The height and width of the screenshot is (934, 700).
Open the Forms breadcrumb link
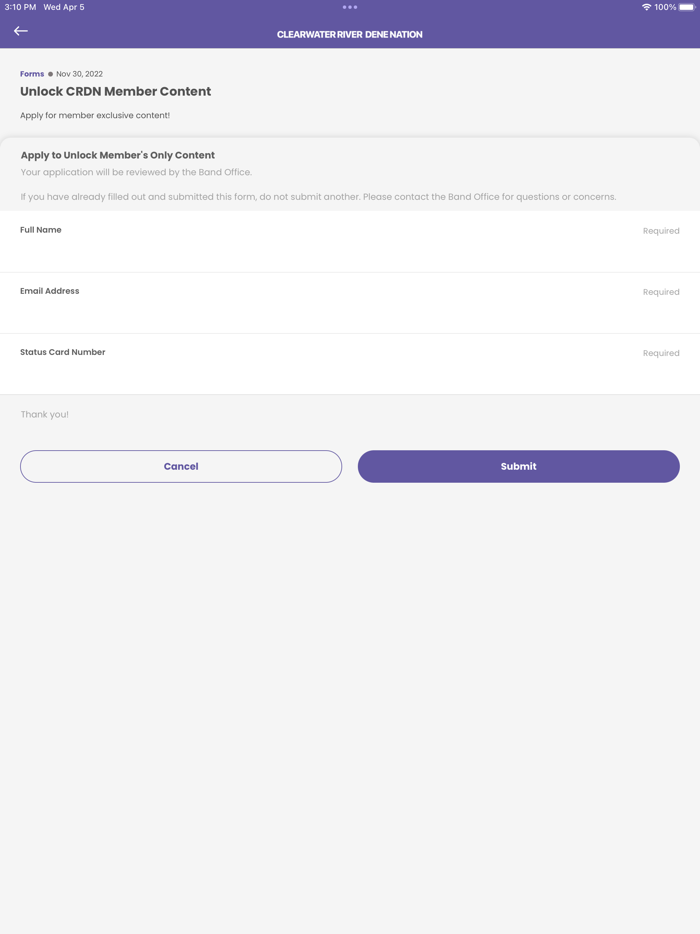point(32,74)
